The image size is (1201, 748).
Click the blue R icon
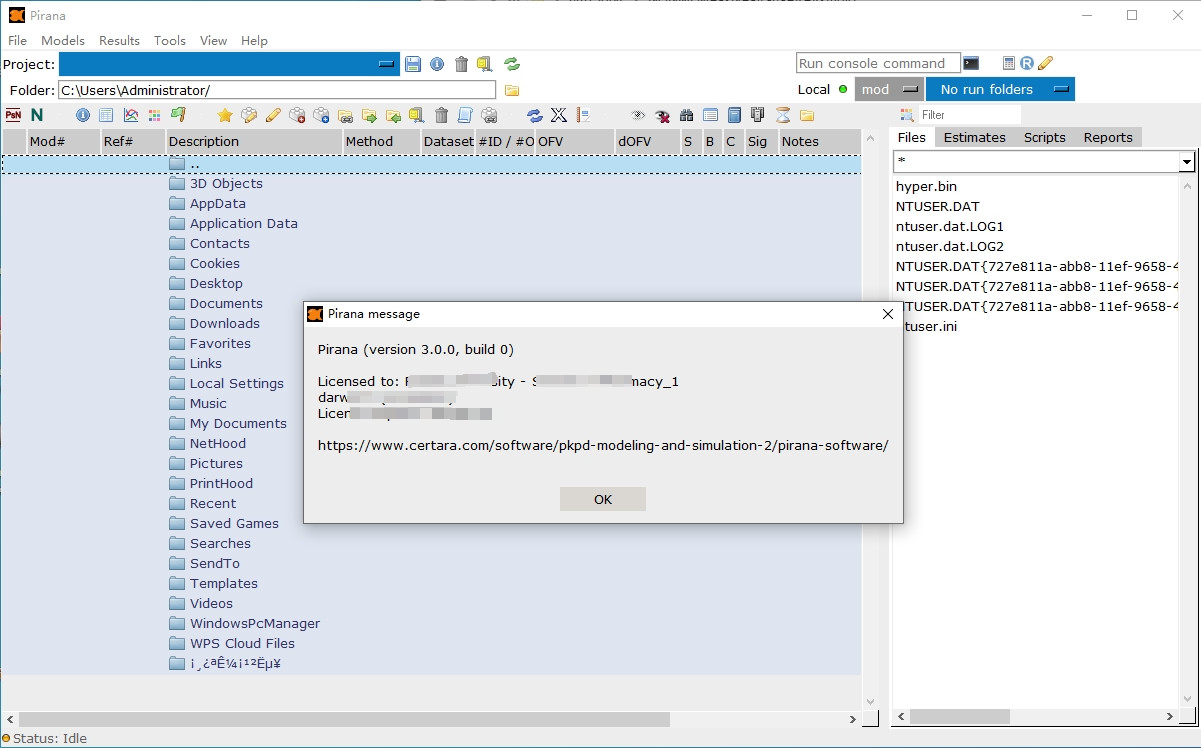tap(1026, 63)
